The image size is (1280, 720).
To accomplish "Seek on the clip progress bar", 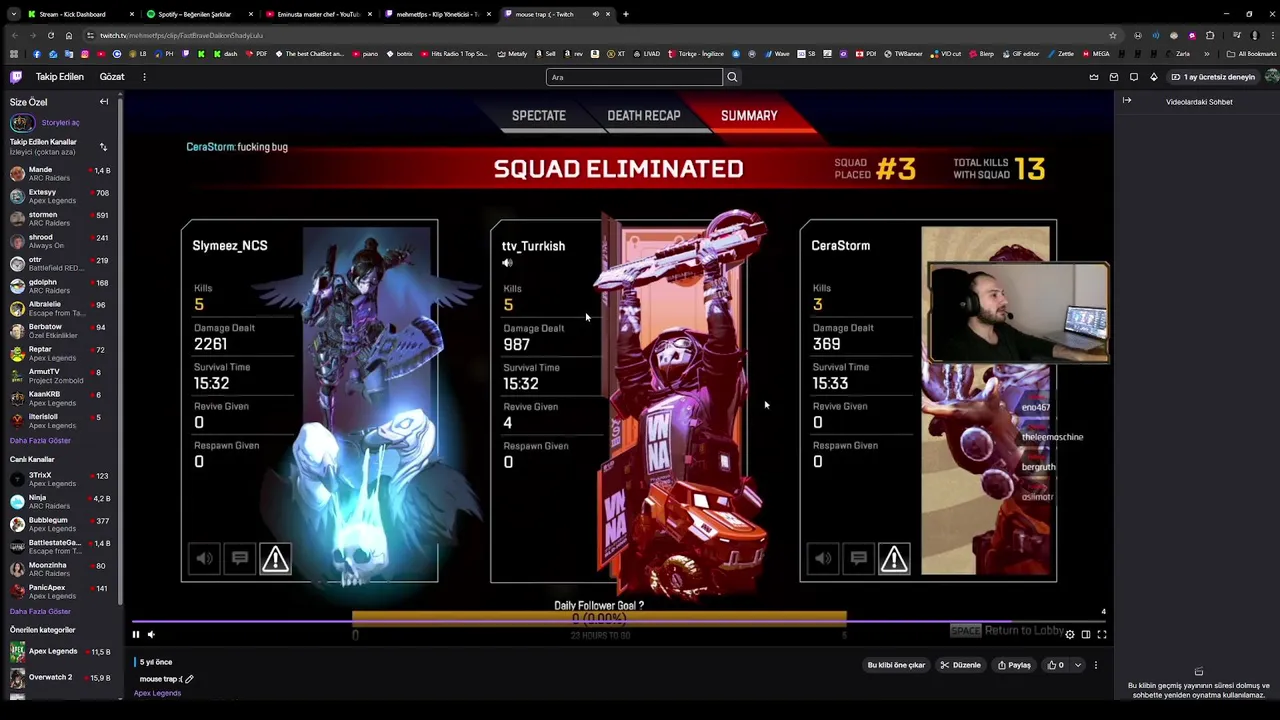I will click(x=618, y=621).
